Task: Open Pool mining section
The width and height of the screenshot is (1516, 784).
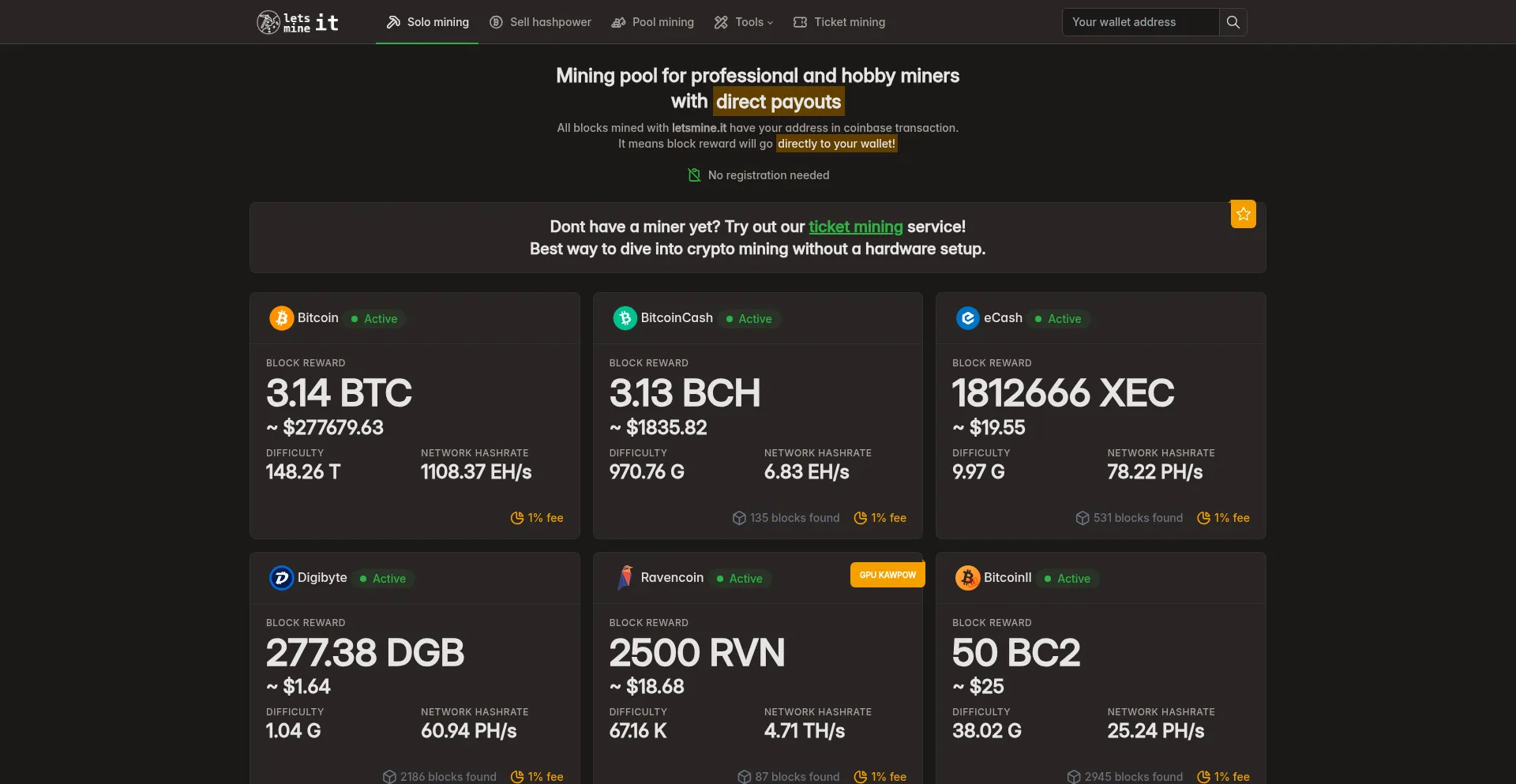Action: [652, 22]
